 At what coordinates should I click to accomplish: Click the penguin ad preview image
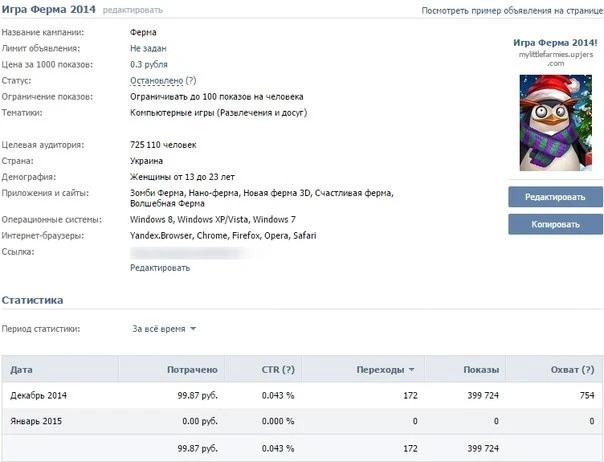point(555,119)
